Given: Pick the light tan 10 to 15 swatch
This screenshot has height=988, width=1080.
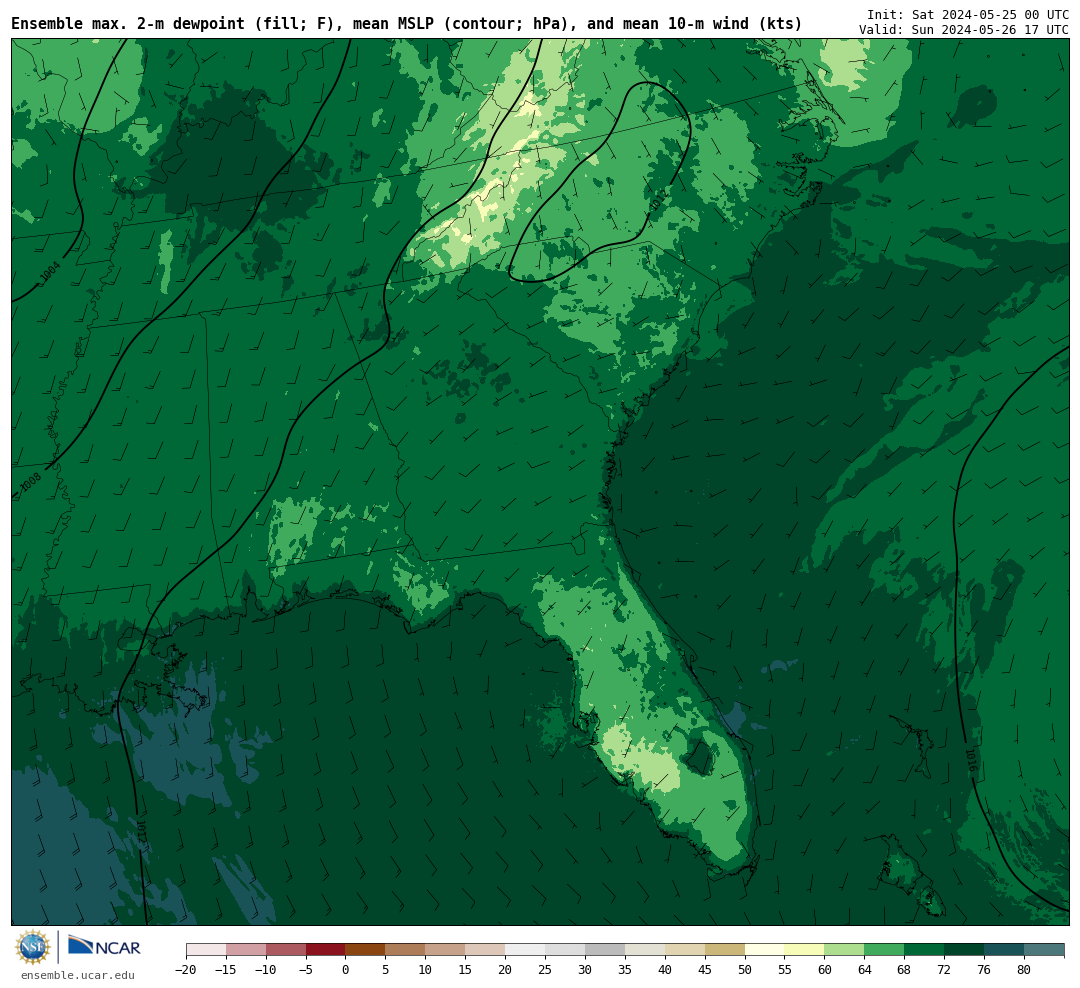Looking at the screenshot, I should coord(446,950).
